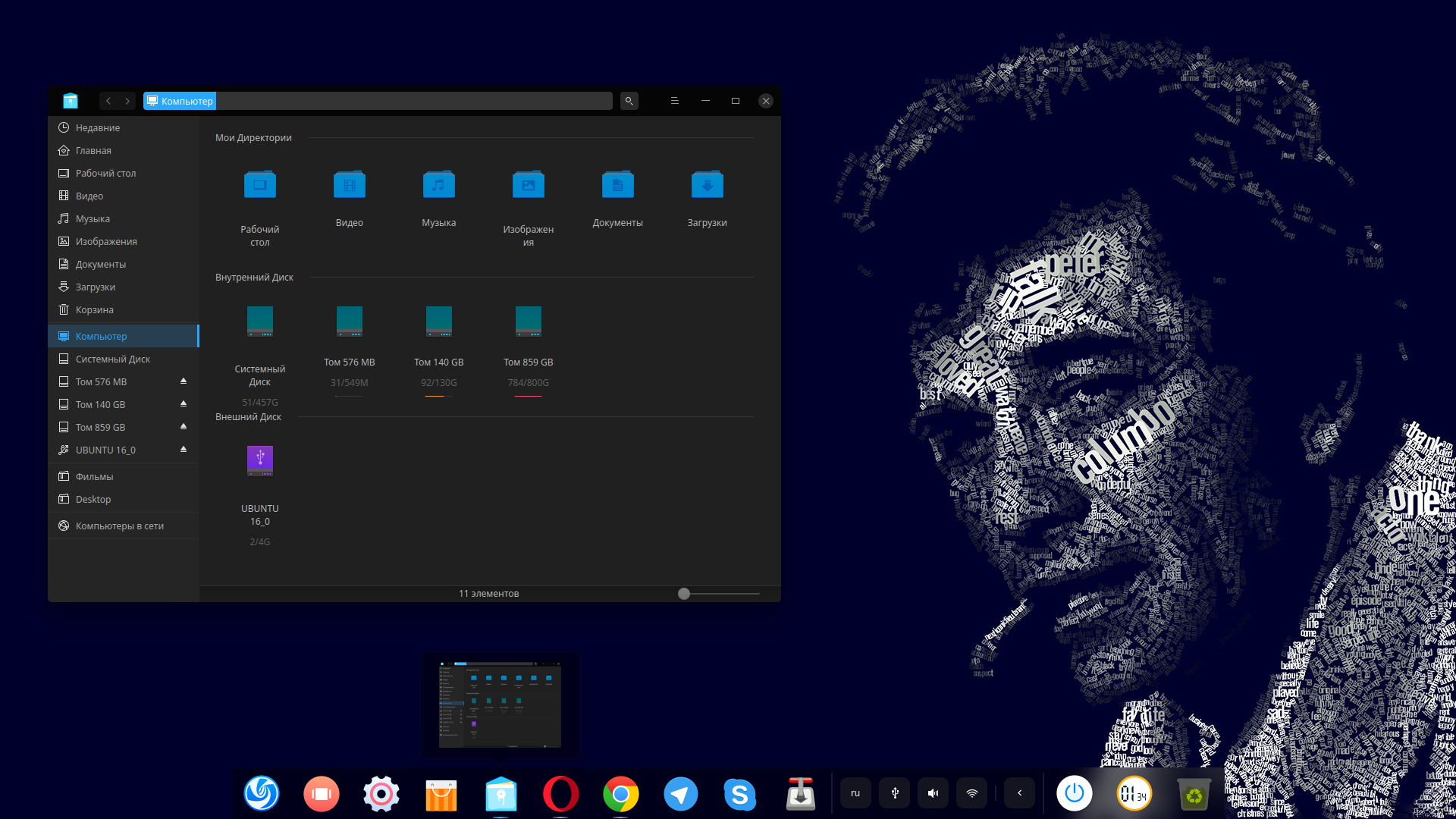The width and height of the screenshot is (1456, 819).
Task: Open Компьютеры в сети in sidebar
Action: (124, 526)
